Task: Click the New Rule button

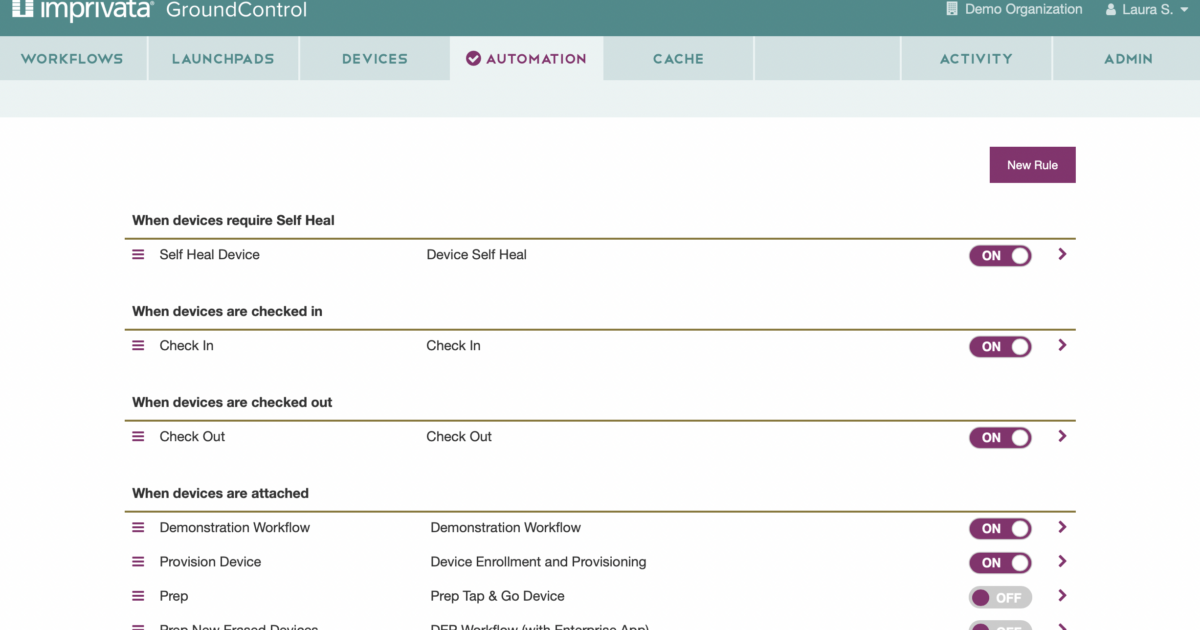Action: 1032,165
